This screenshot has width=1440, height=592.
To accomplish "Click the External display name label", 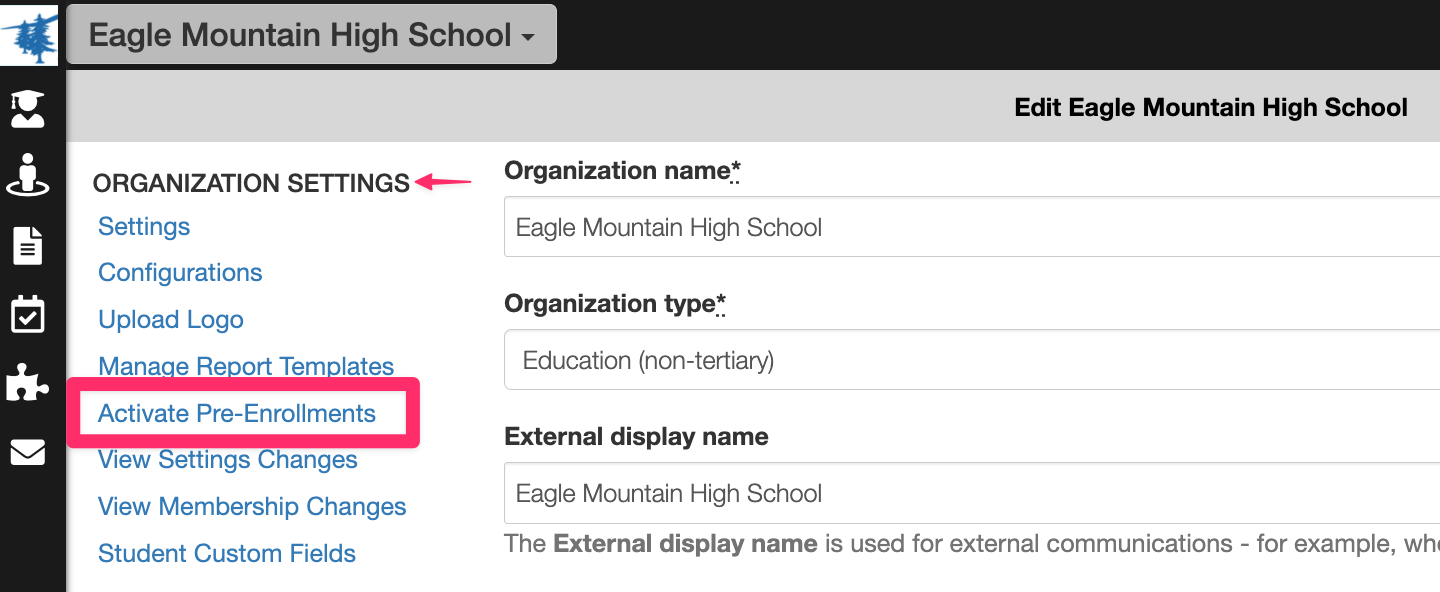I will tap(636, 437).
